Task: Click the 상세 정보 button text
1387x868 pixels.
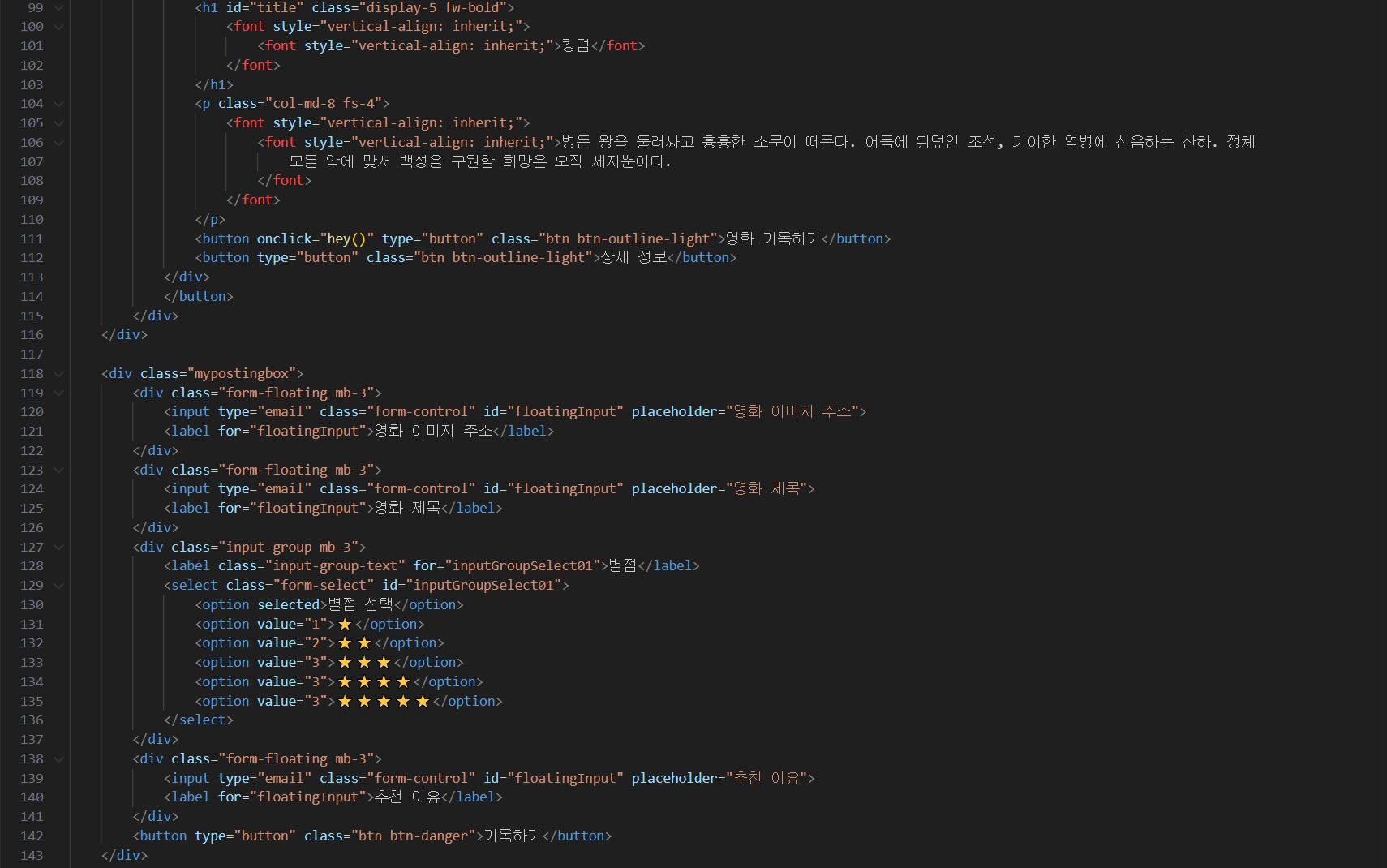Action: coord(634,257)
